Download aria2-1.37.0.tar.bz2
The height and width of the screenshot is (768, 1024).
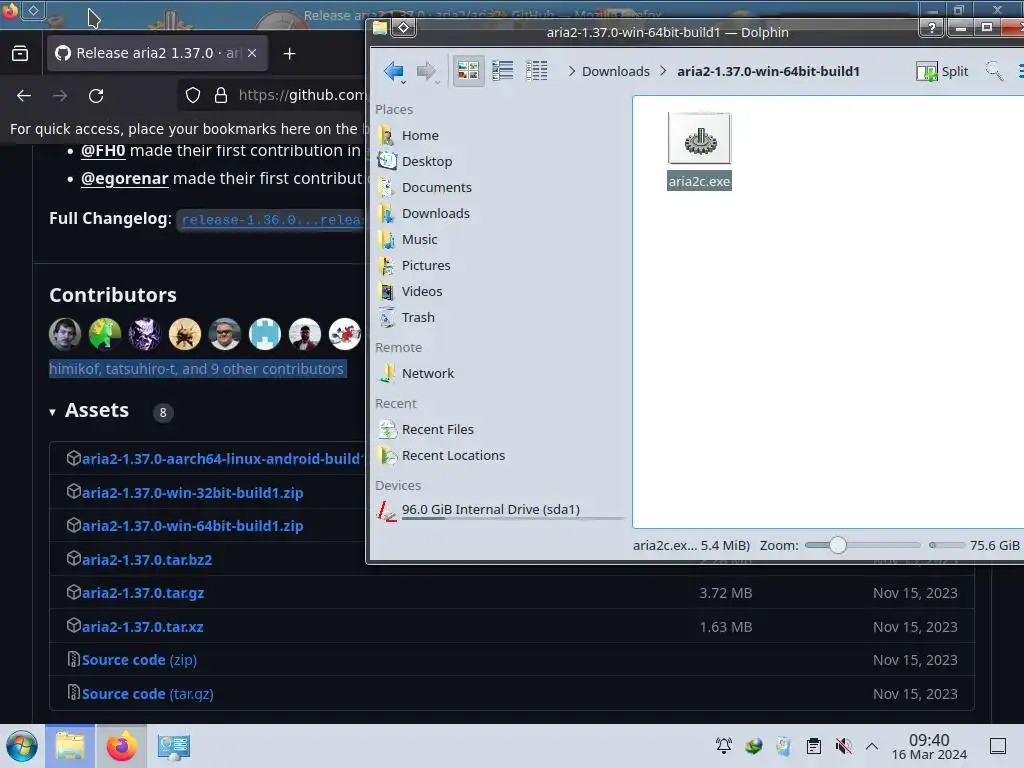click(147, 560)
